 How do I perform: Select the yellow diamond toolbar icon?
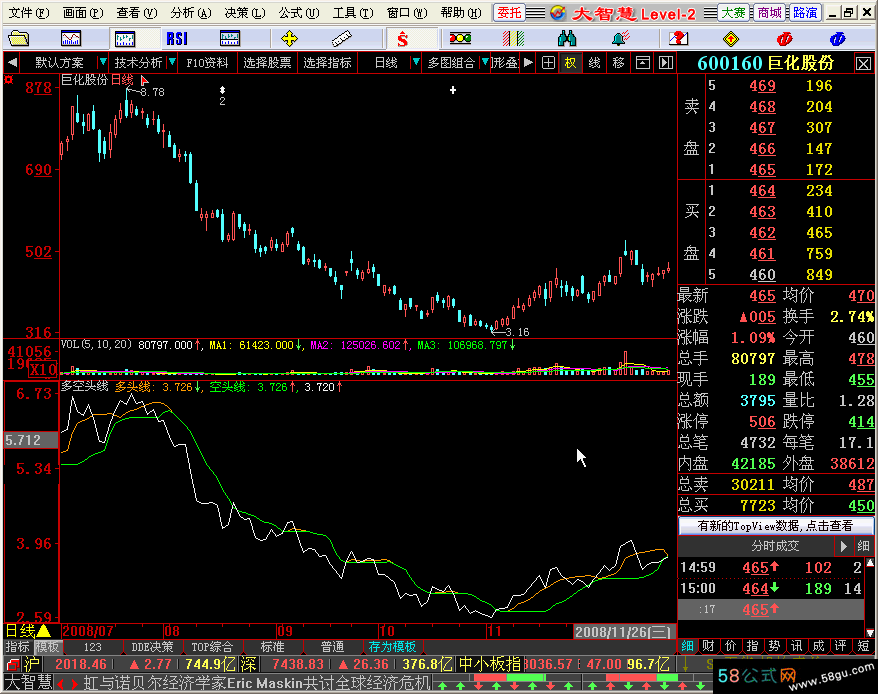(731, 39)
